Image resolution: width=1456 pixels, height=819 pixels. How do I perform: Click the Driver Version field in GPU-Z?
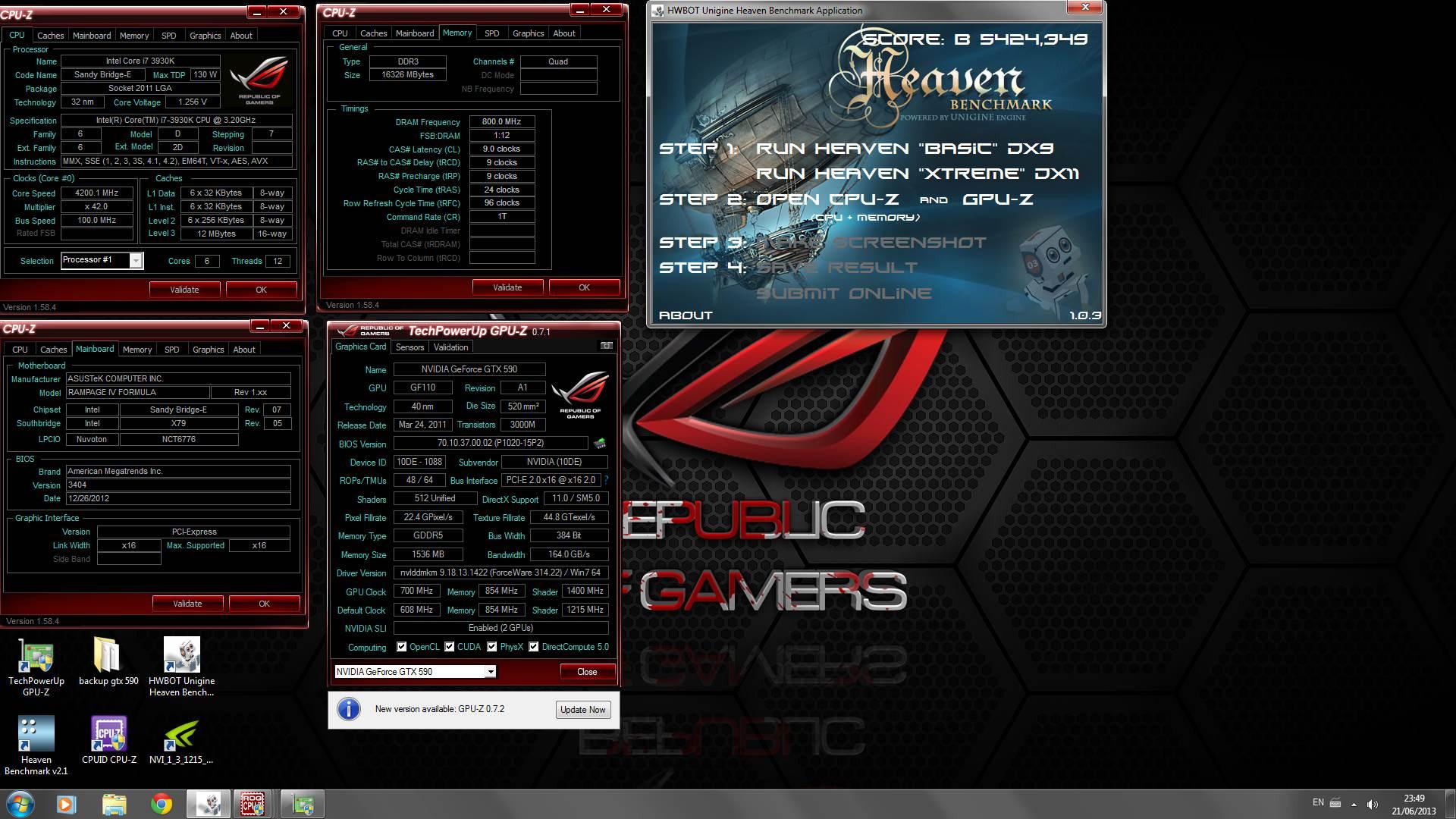click(500, 573)
